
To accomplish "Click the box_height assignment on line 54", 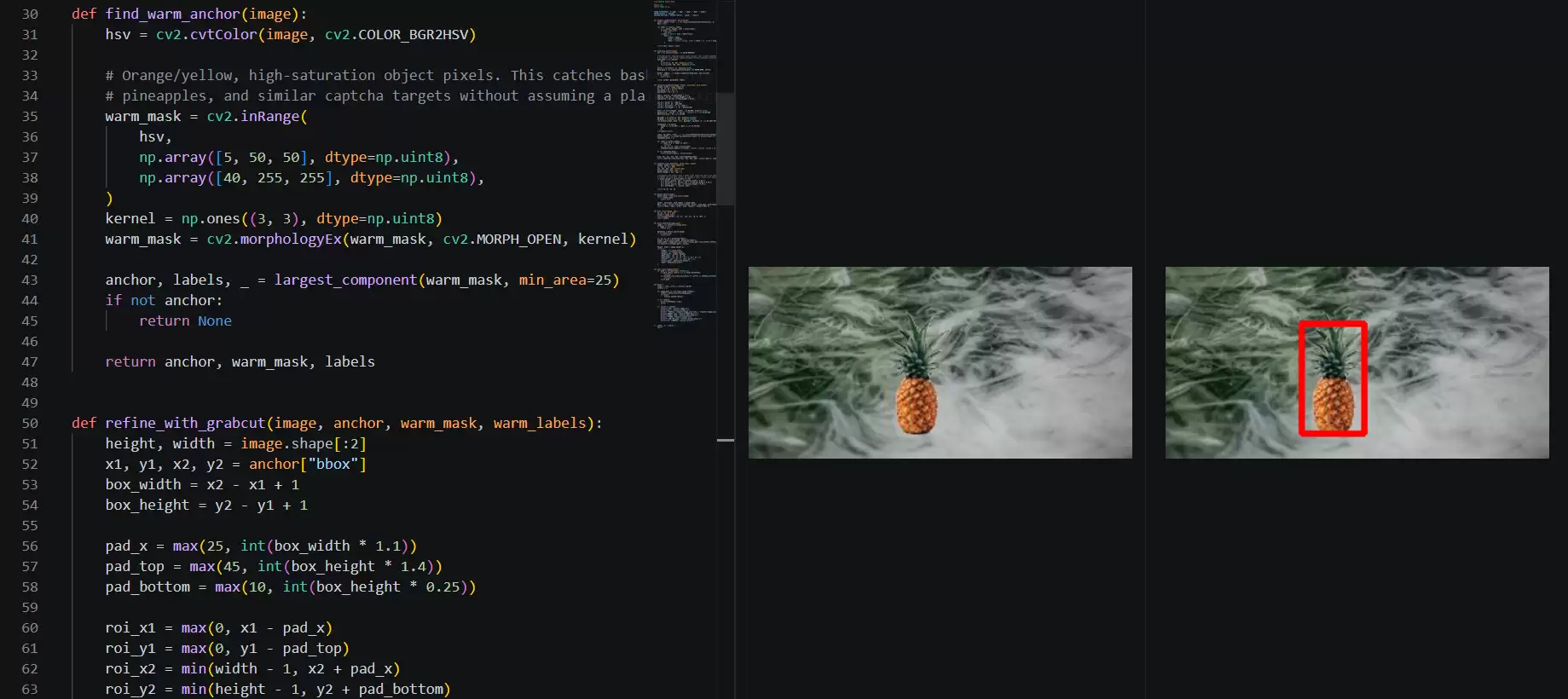I will (x=206, y=505).
